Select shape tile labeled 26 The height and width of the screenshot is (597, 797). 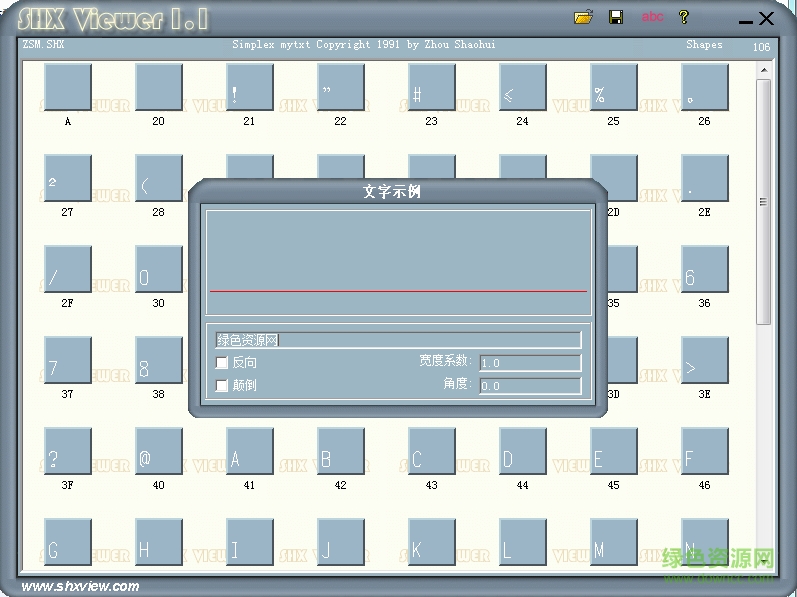704,87
